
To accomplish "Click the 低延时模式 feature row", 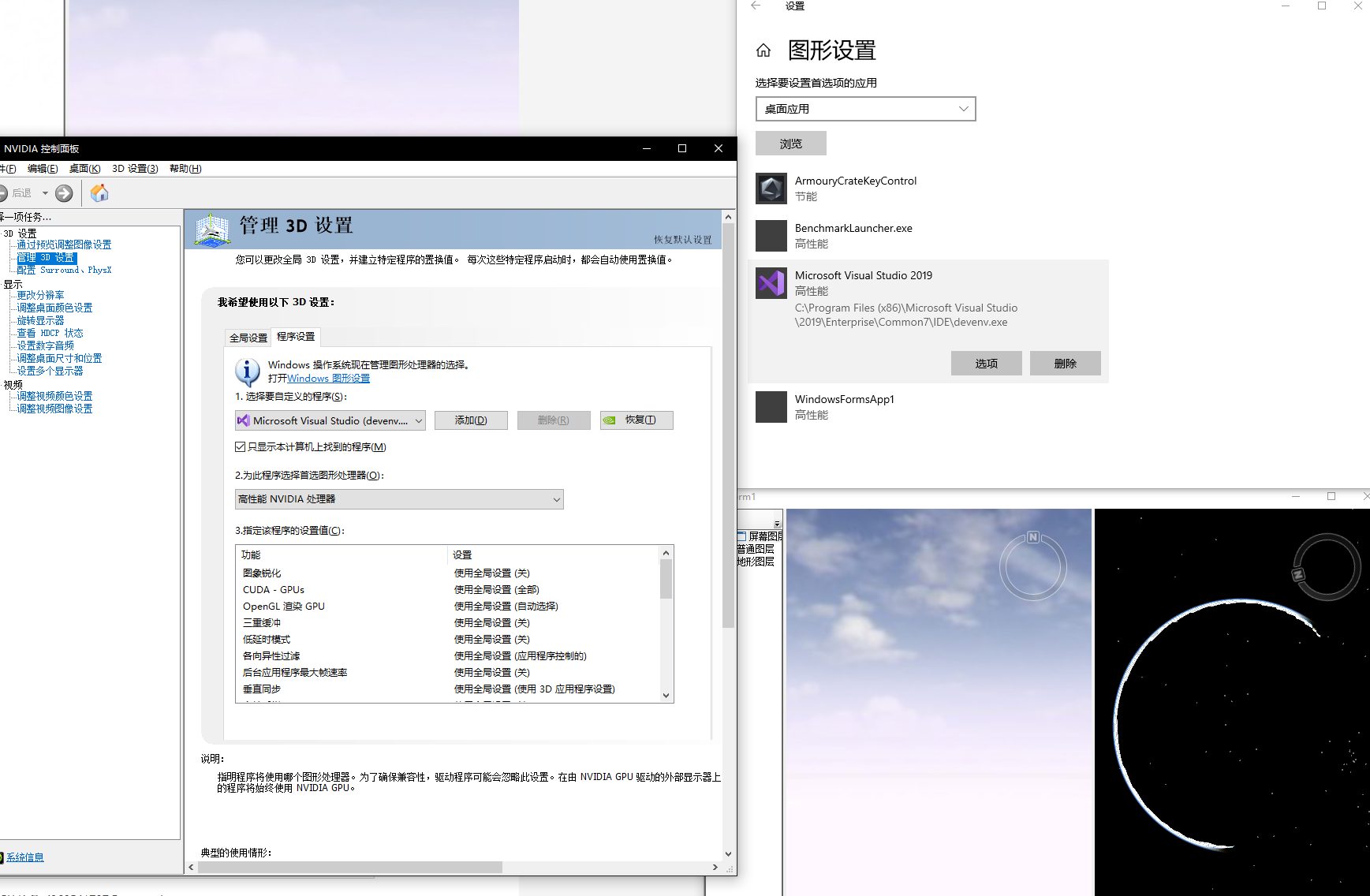I will pos(448,640).
